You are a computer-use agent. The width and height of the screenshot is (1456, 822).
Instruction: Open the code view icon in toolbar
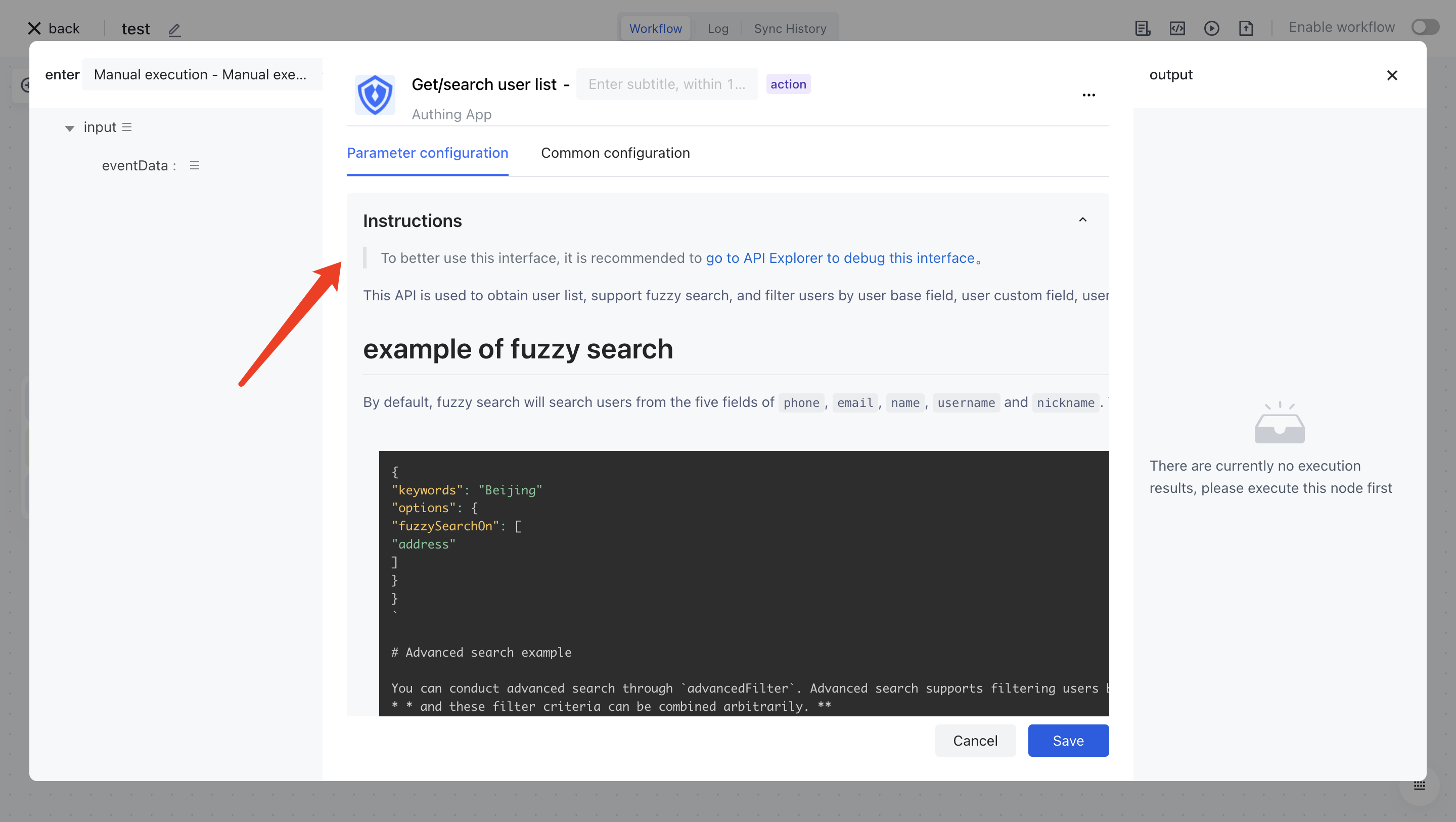pos(1177,28)
